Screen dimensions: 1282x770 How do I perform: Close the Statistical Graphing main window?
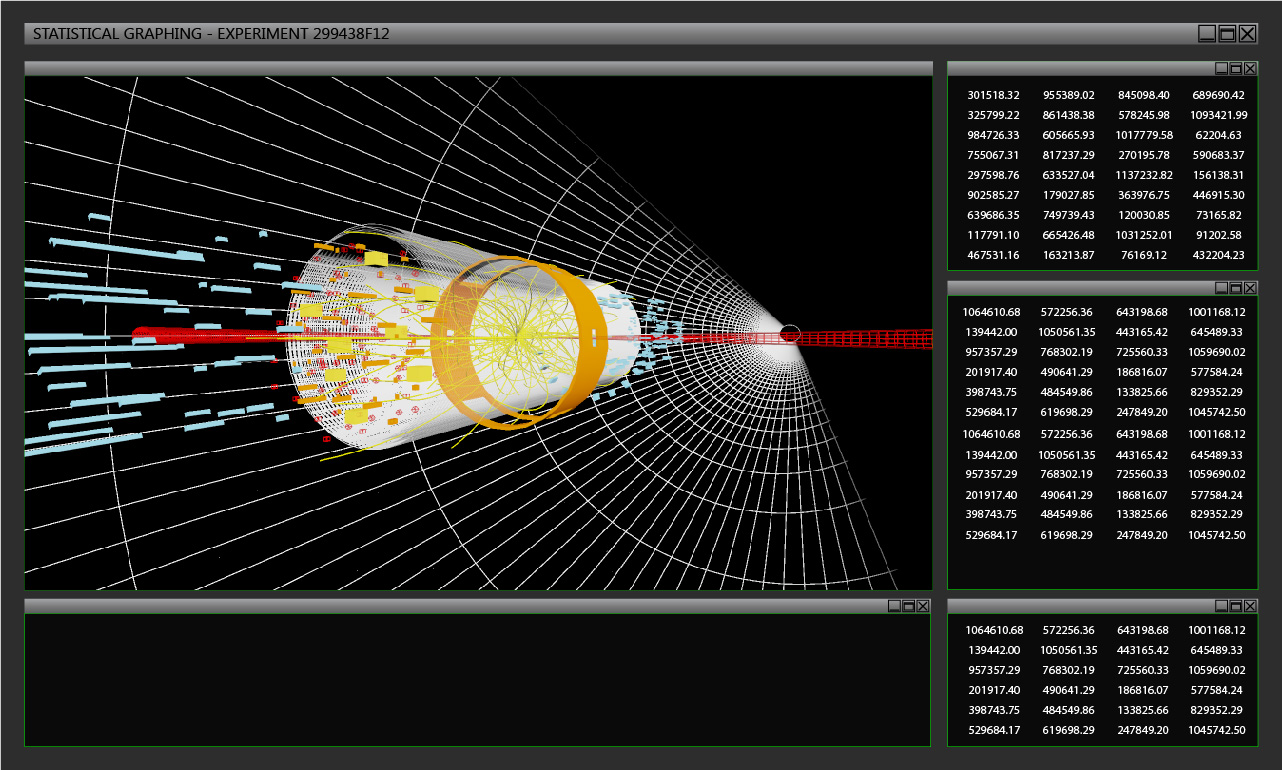tap(1247, 34)
